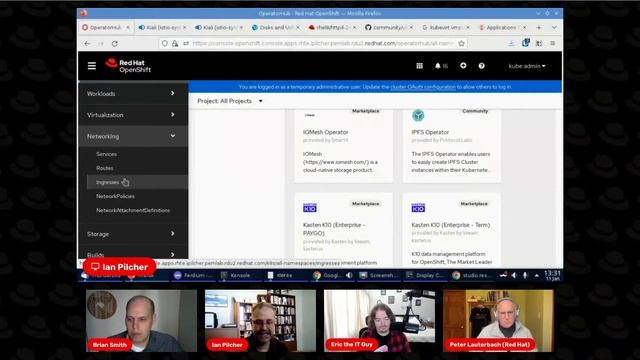The height and width of the screenshot is (360, 640).
Task: Open the Display Configuration taskbar entry
Action: pyautogui.click(x=425, y=276)
